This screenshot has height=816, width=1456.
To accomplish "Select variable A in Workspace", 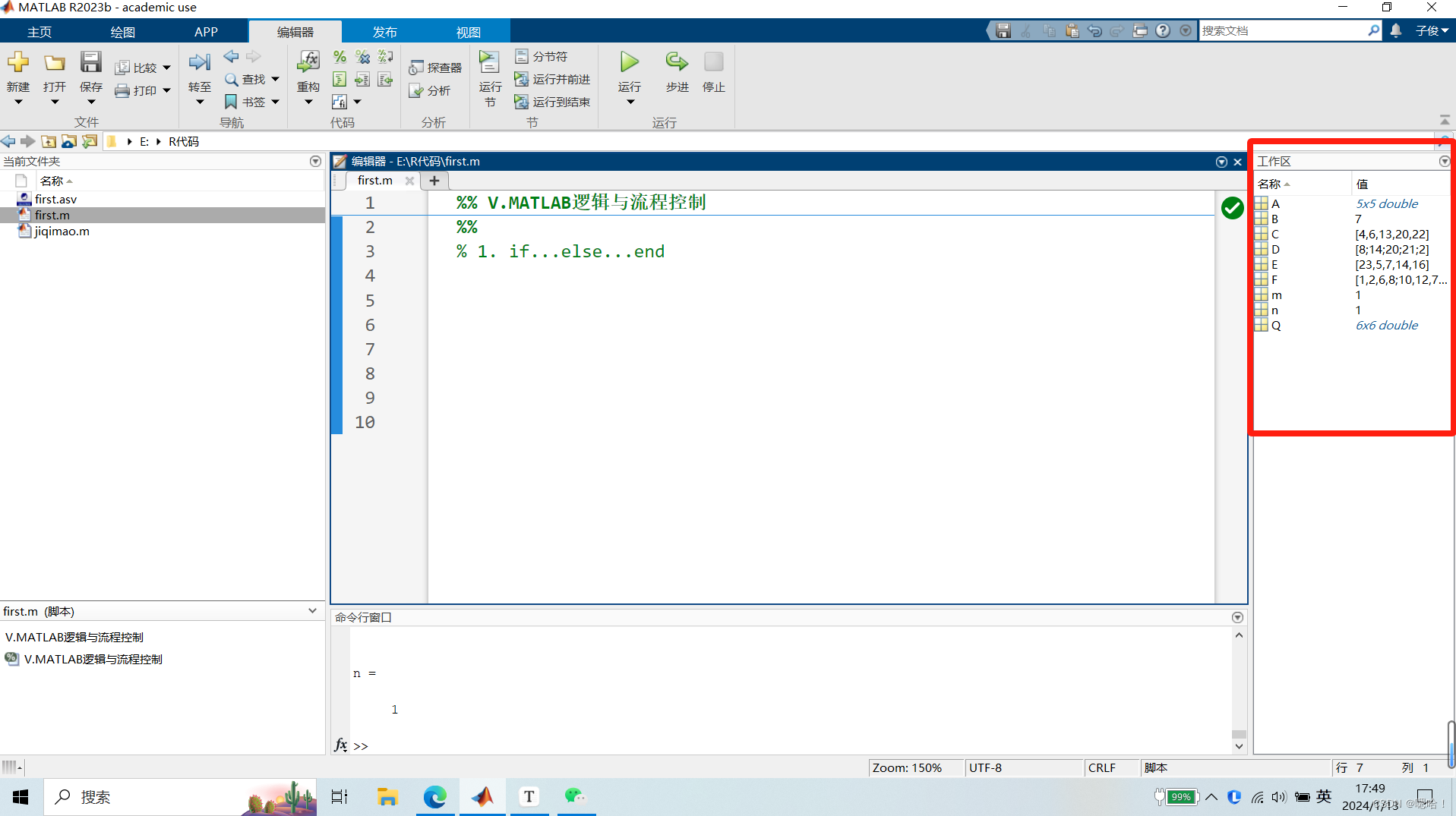I will point(1275,203).
